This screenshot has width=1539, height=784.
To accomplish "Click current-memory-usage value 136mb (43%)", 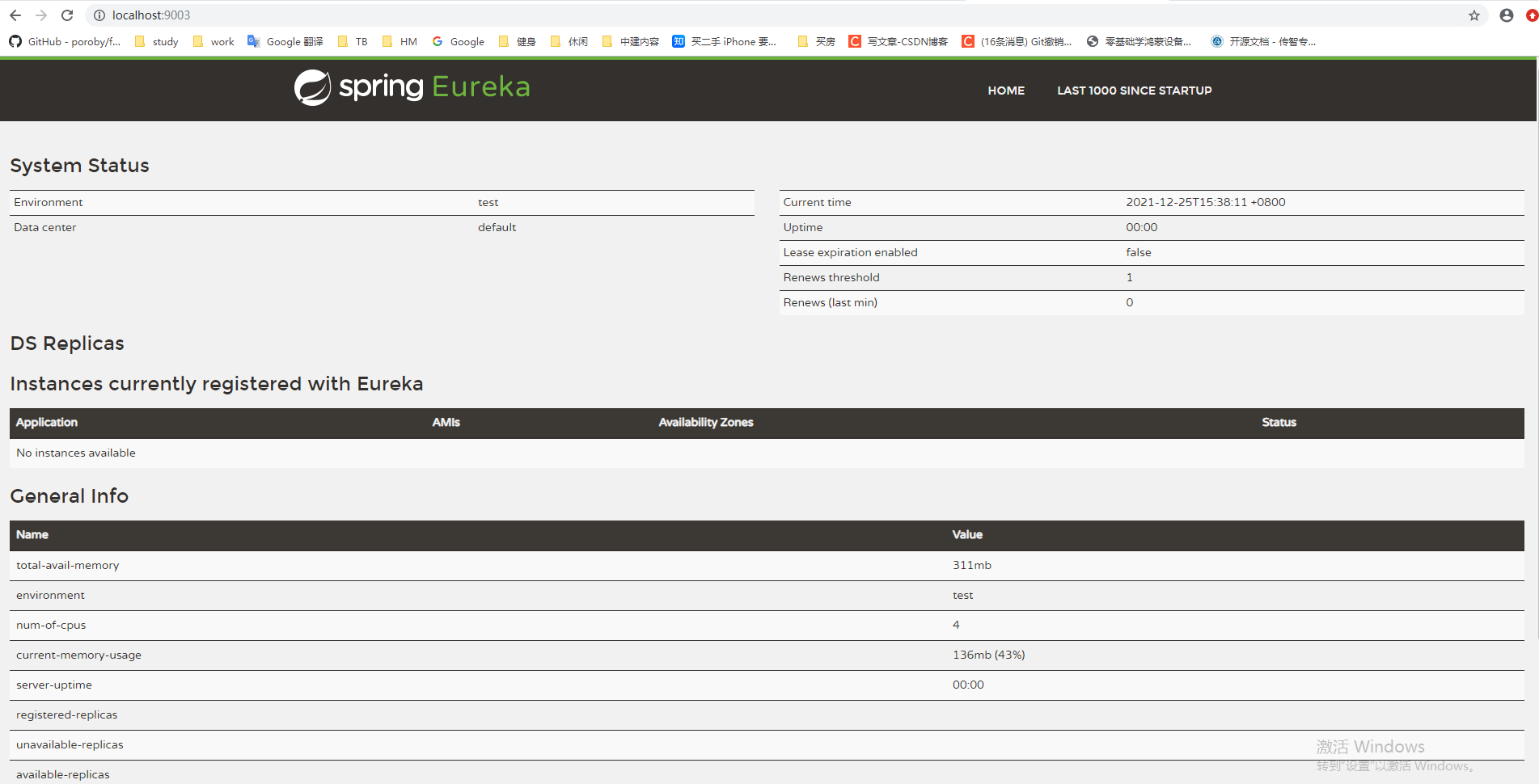I will pyautogui.click(x=988, y=655).
